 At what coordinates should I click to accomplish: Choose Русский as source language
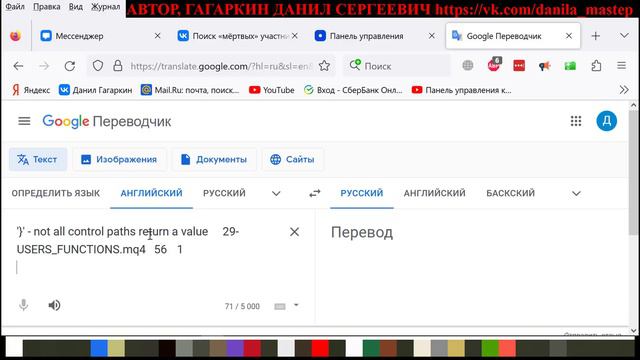224,193
